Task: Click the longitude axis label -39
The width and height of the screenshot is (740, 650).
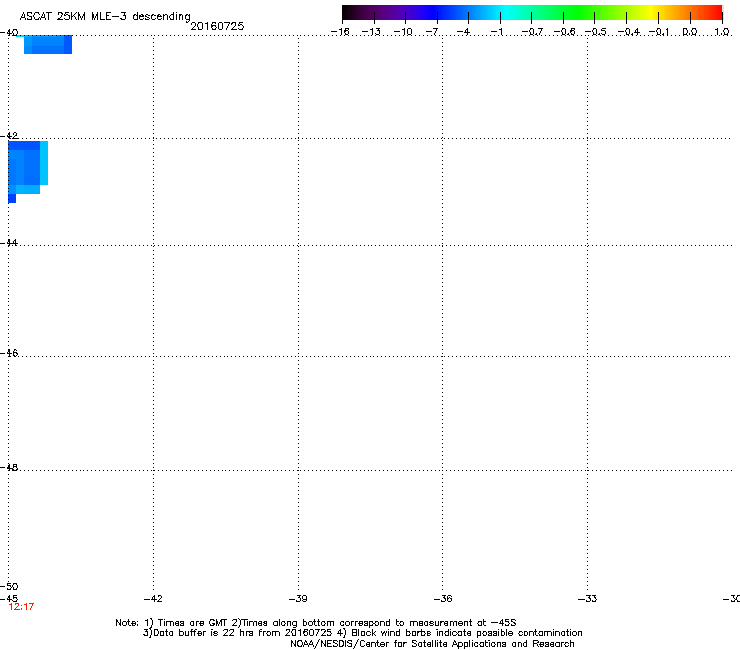Action: tap(298, 599)
